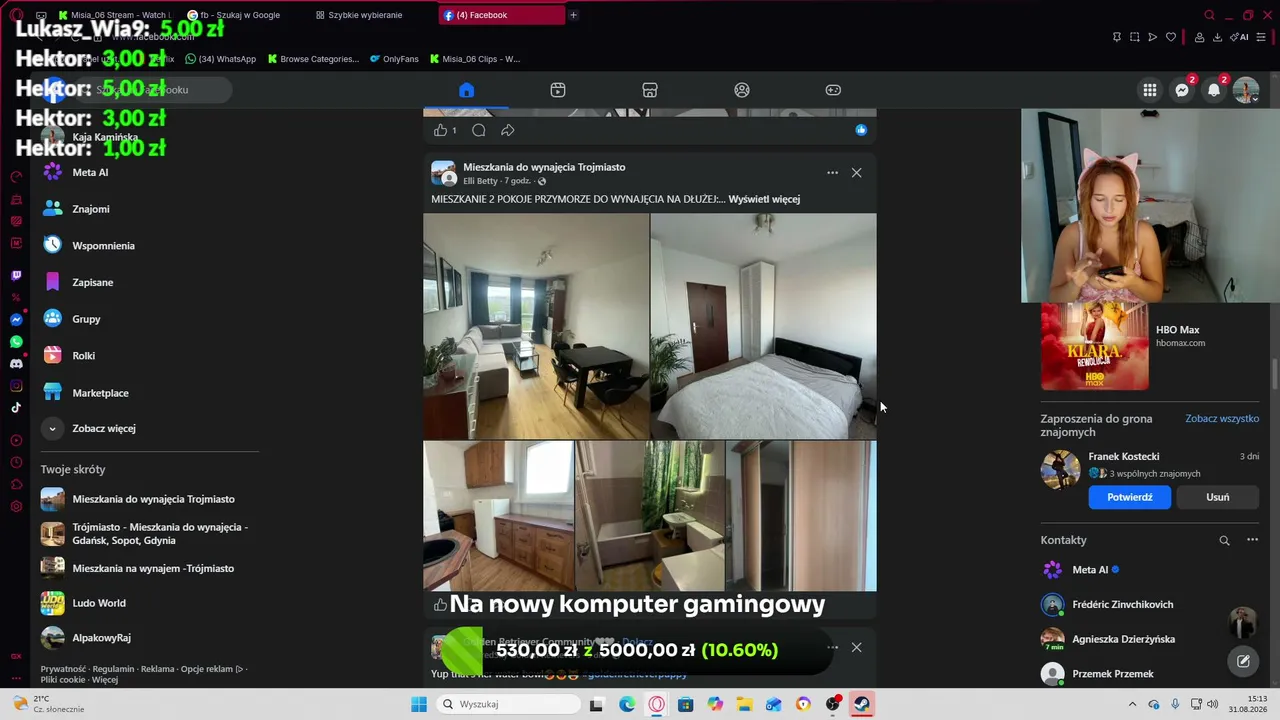Hide the Golden Retriever Community post

[856, 647]
